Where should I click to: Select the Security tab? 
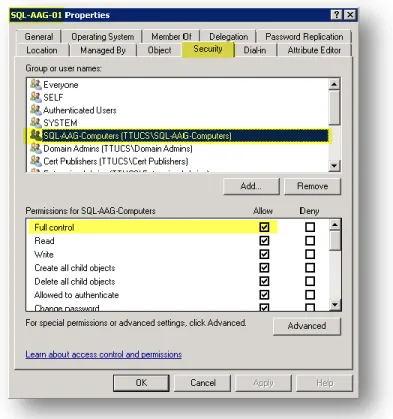tap(208, 49)
